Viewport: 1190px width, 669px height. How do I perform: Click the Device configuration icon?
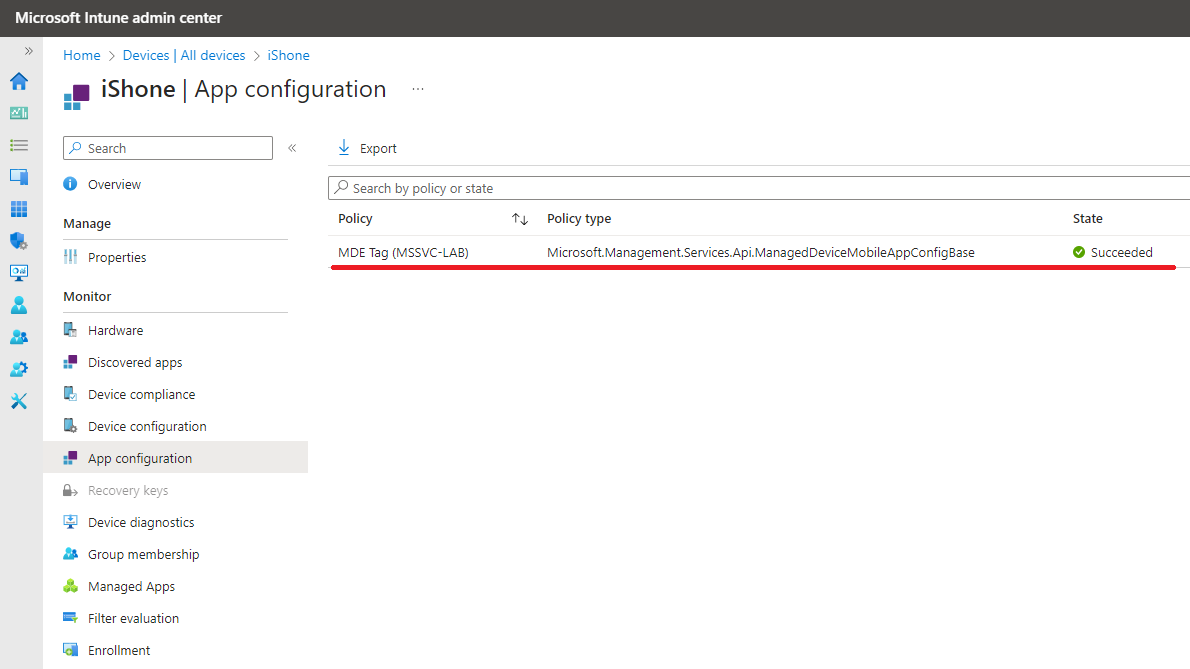71,426
